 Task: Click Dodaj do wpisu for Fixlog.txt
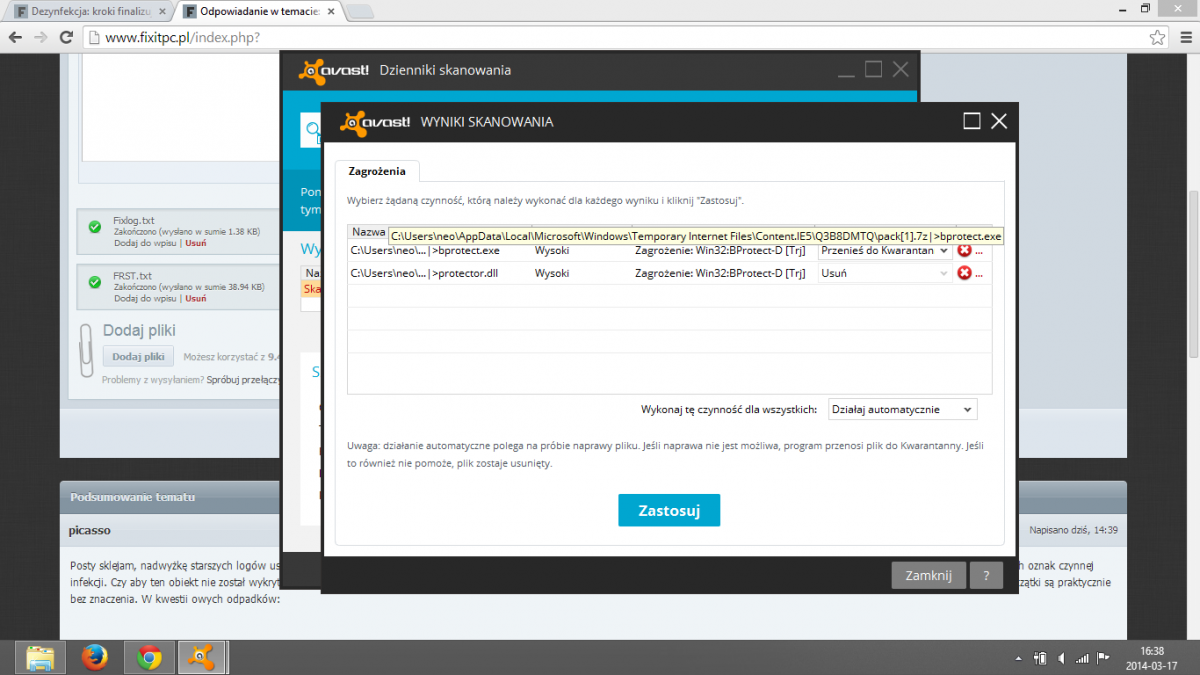[145, 242]
